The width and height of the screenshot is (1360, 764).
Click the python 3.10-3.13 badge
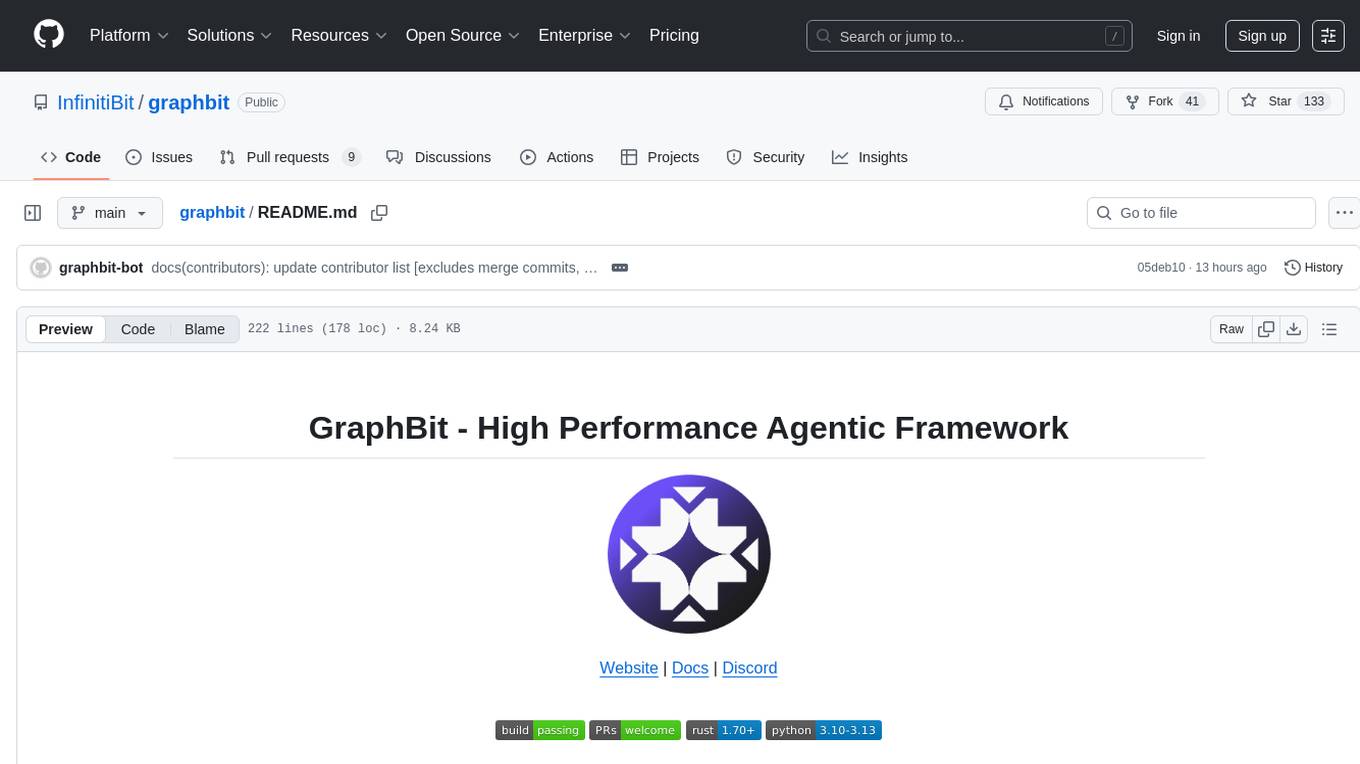point(823,730)
